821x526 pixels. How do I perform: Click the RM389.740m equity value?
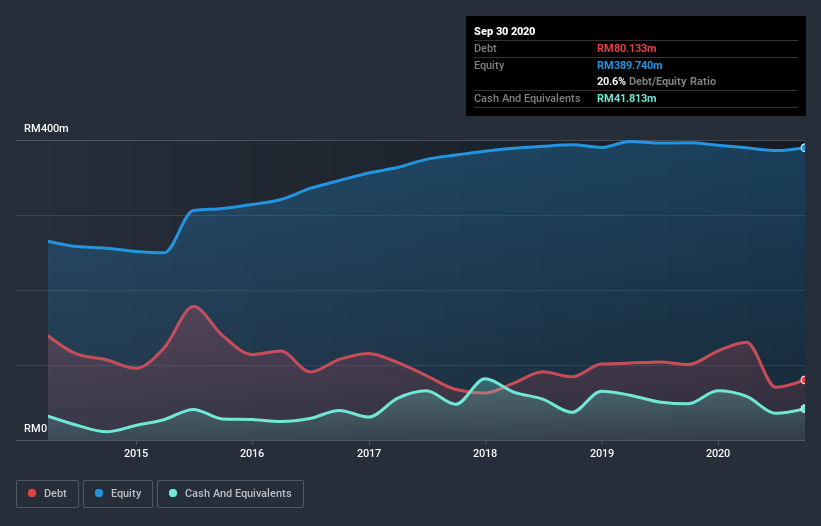click(x=630, y=65)
